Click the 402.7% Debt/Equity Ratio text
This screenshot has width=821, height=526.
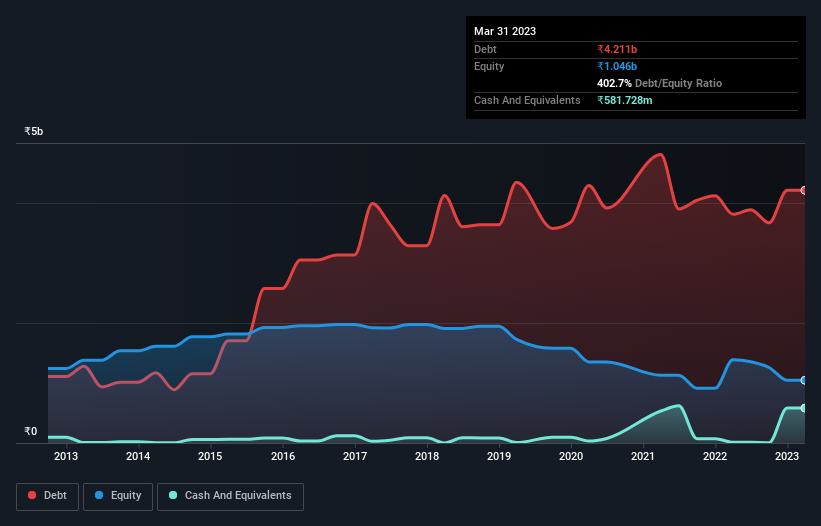(x=659, y=83)
